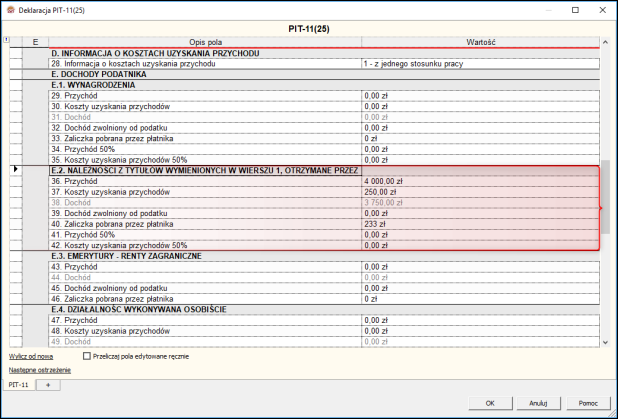The height and width of the screenshot is (419, 618).
Task: Click row '32. Dochód zwolniony od podatku'
Action: click(x=205, y=128)
